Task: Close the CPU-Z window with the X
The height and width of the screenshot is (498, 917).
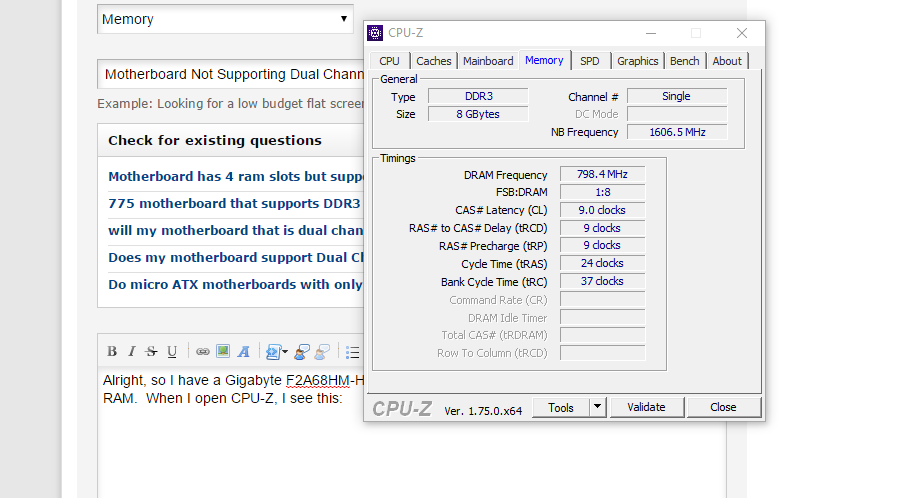Action: pyautogui.click(x=742, y=33)
